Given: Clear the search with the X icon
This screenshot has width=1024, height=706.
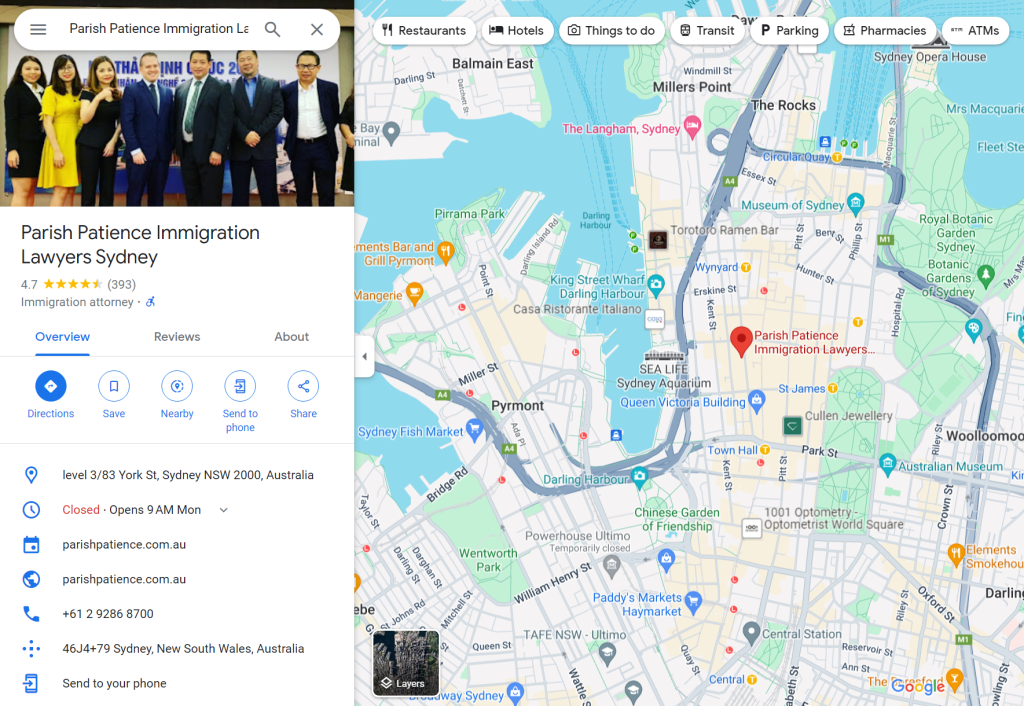Looking at the screenshot, I should (317, 29).
